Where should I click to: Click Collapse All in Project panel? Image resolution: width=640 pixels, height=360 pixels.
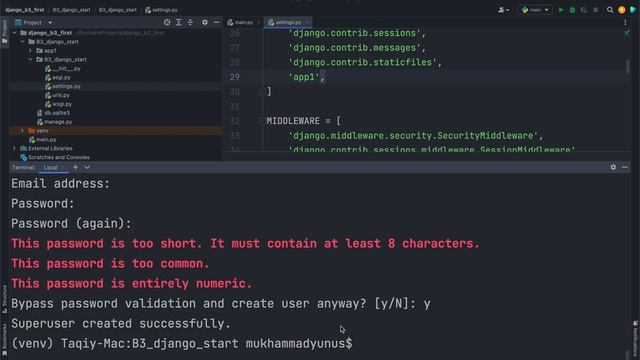[190, 22]
